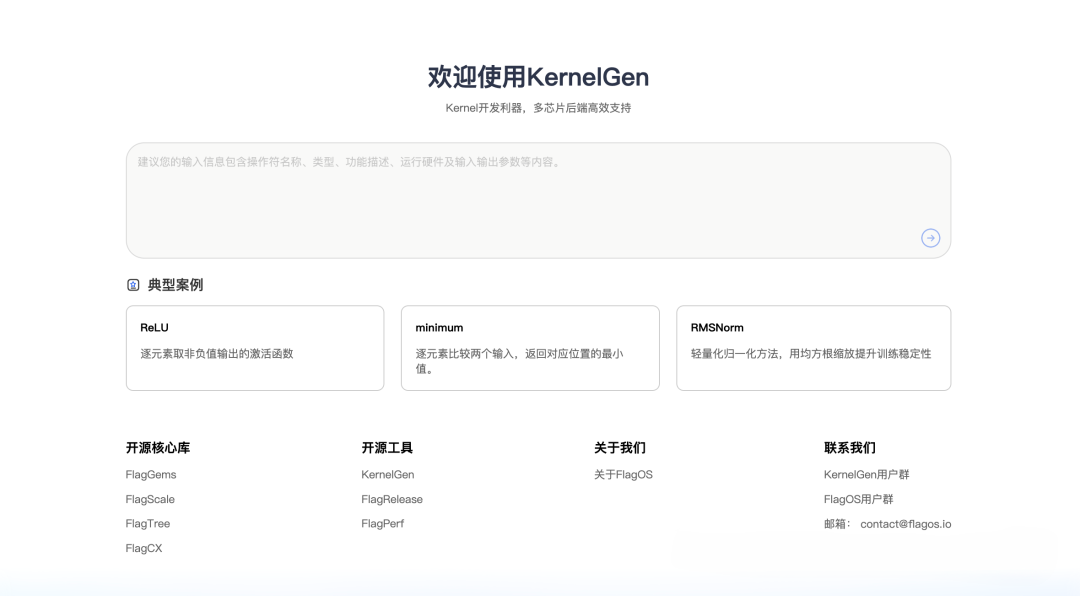Open the 关于FlagOS link
Viewport: 1080px width, 596px height.
(x=623, y=475)
